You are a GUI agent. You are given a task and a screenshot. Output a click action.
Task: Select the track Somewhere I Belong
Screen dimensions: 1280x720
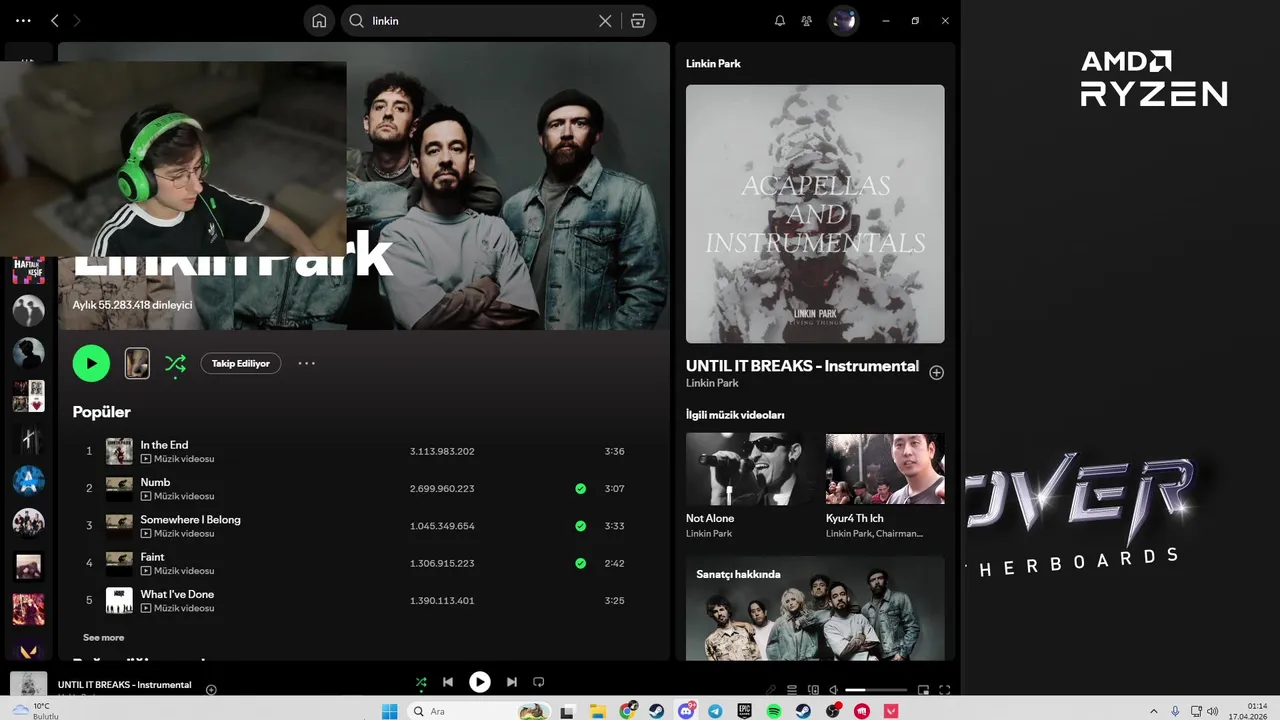tap(190, 519)
